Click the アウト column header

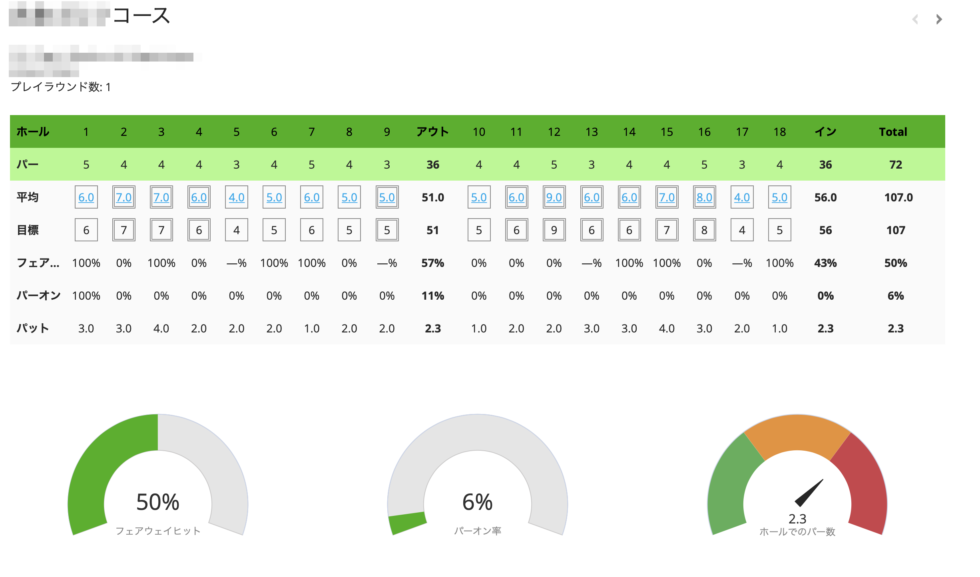[432, 132]
